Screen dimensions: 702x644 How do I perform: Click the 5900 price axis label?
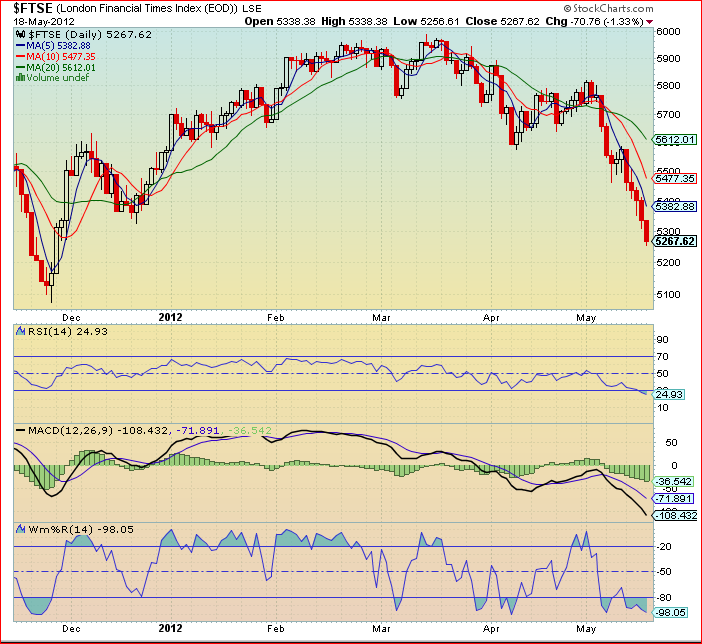[668, 58]
